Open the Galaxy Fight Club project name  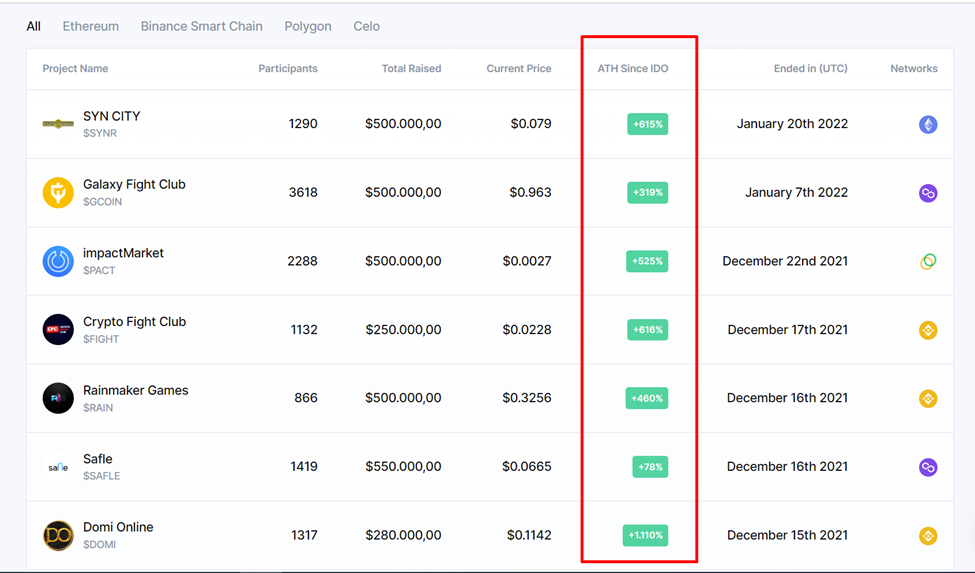134,185
